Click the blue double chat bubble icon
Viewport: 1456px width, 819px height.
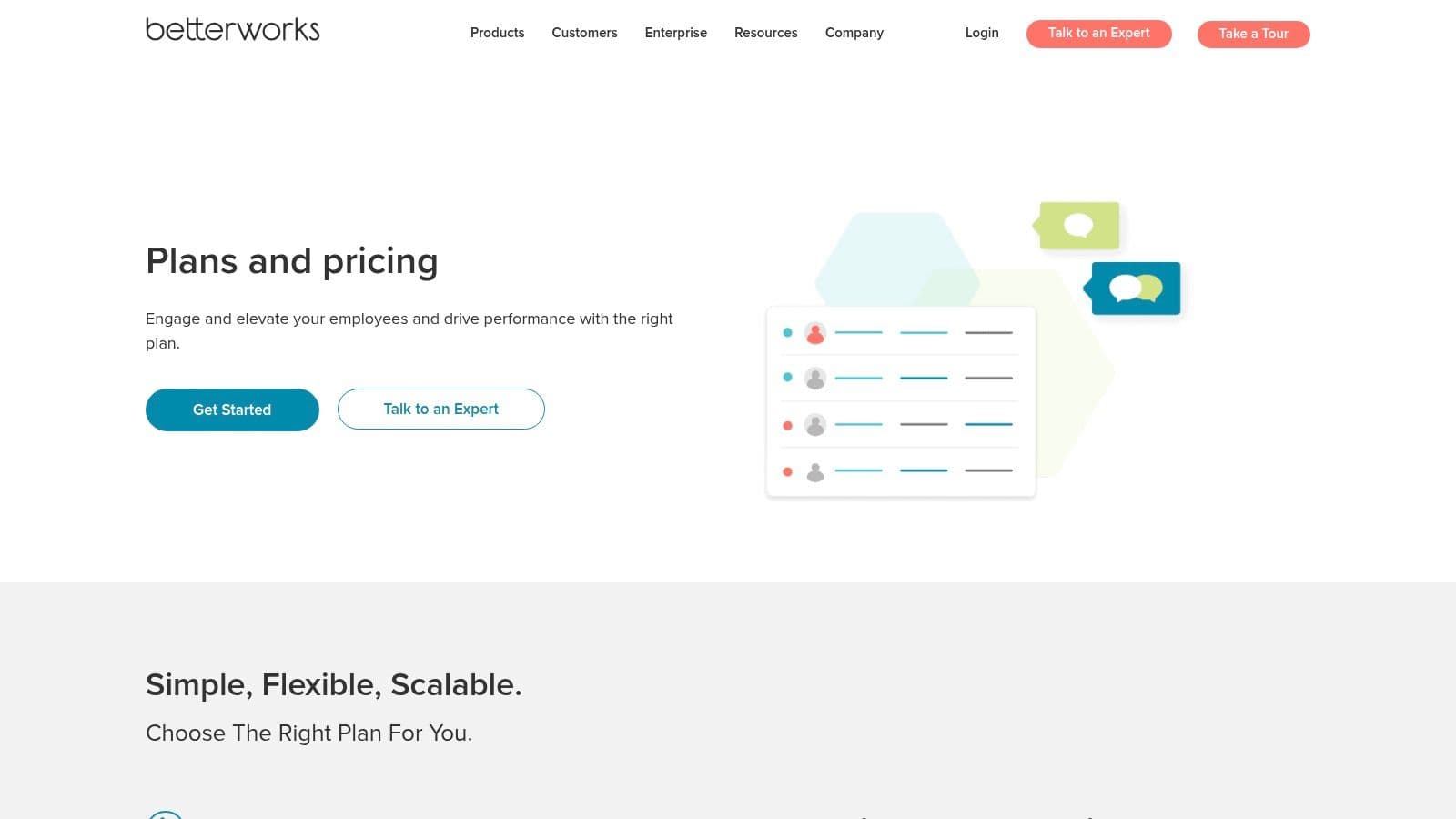1136,288
